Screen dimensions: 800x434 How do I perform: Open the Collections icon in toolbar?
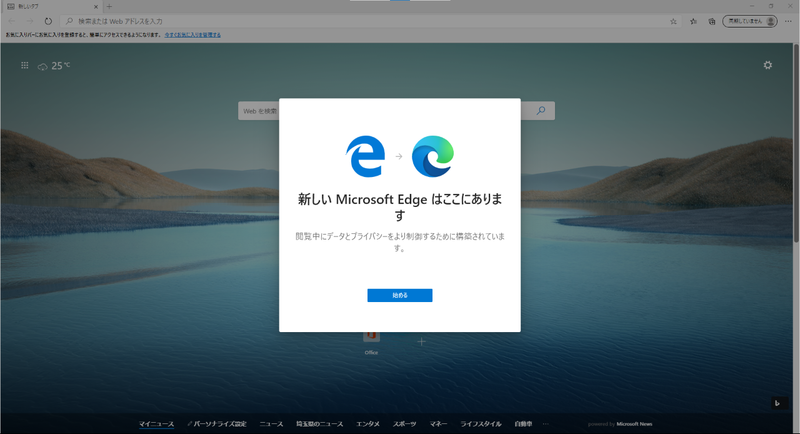click(712, 21)
